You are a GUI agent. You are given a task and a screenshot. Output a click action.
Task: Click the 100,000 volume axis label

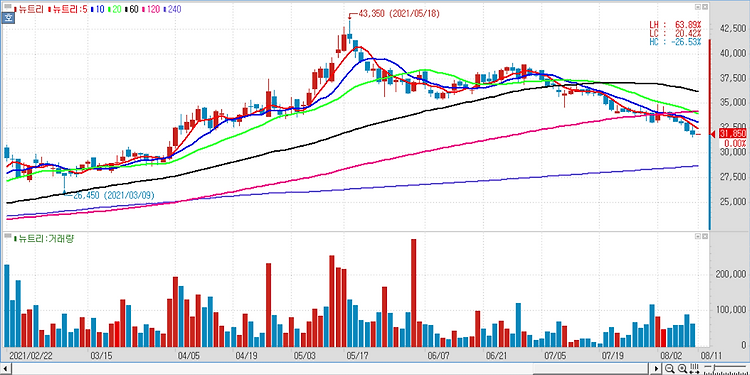click(x=731, y=310)
